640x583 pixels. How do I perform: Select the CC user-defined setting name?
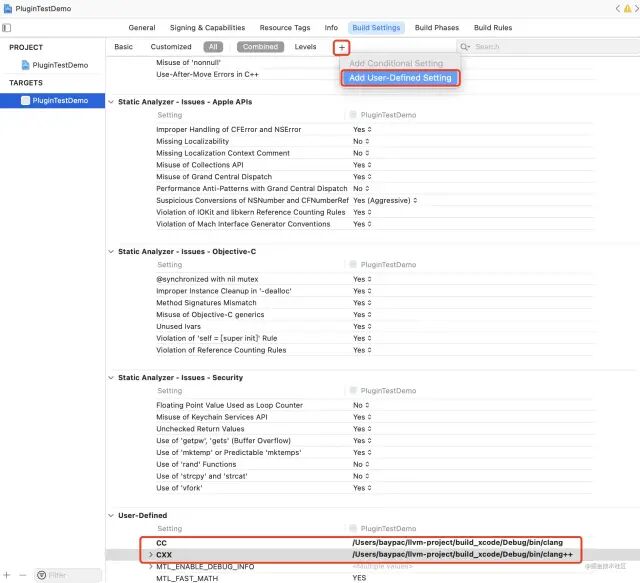(x=162, y=543)
